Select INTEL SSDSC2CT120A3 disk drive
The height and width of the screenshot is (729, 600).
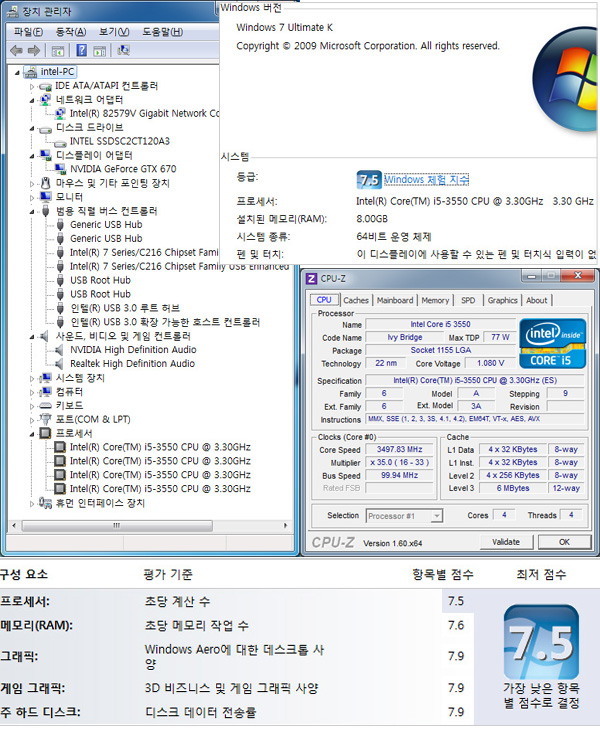pos(120,141)
